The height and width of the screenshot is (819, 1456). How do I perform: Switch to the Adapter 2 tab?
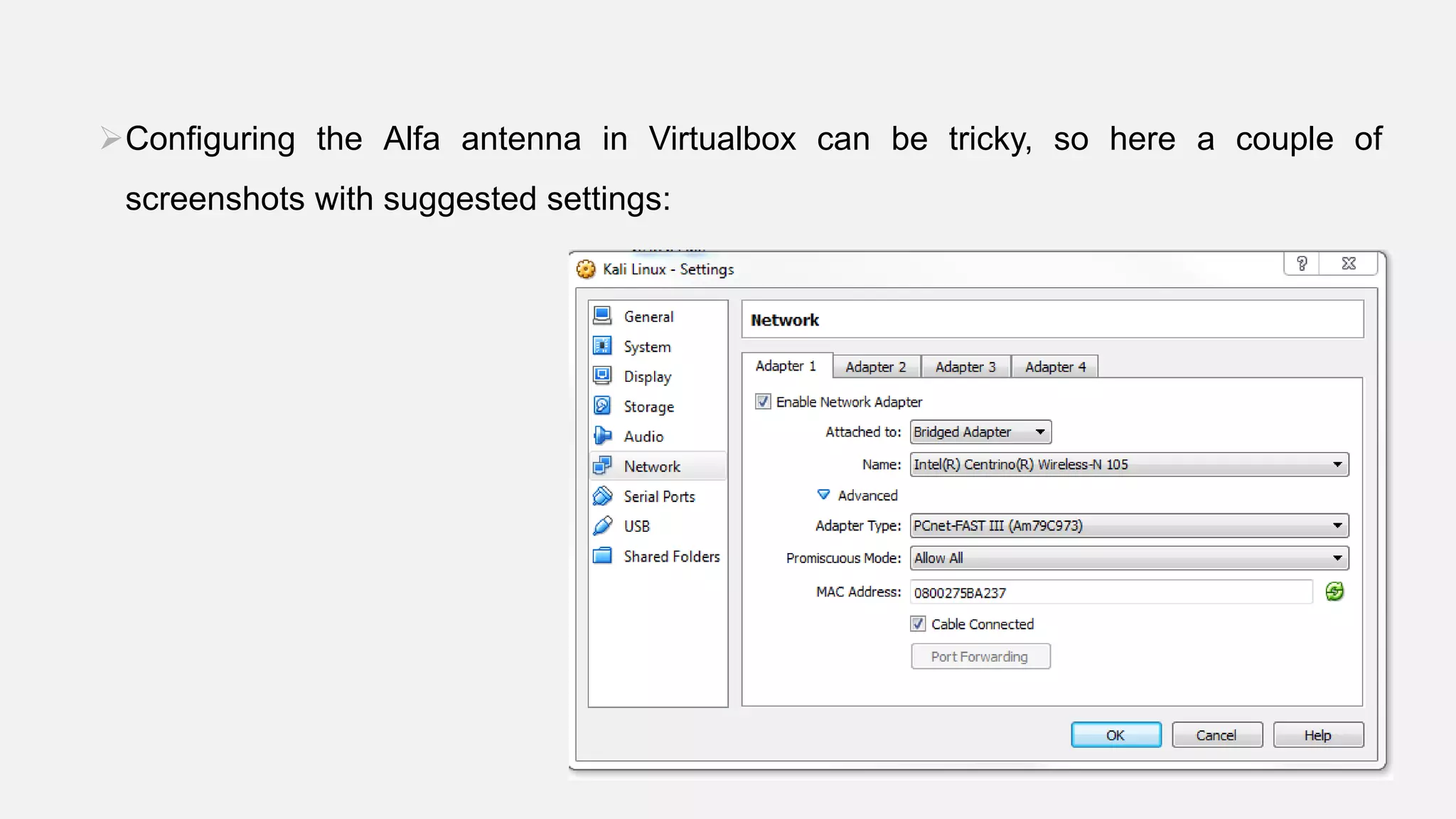(875, 367)
